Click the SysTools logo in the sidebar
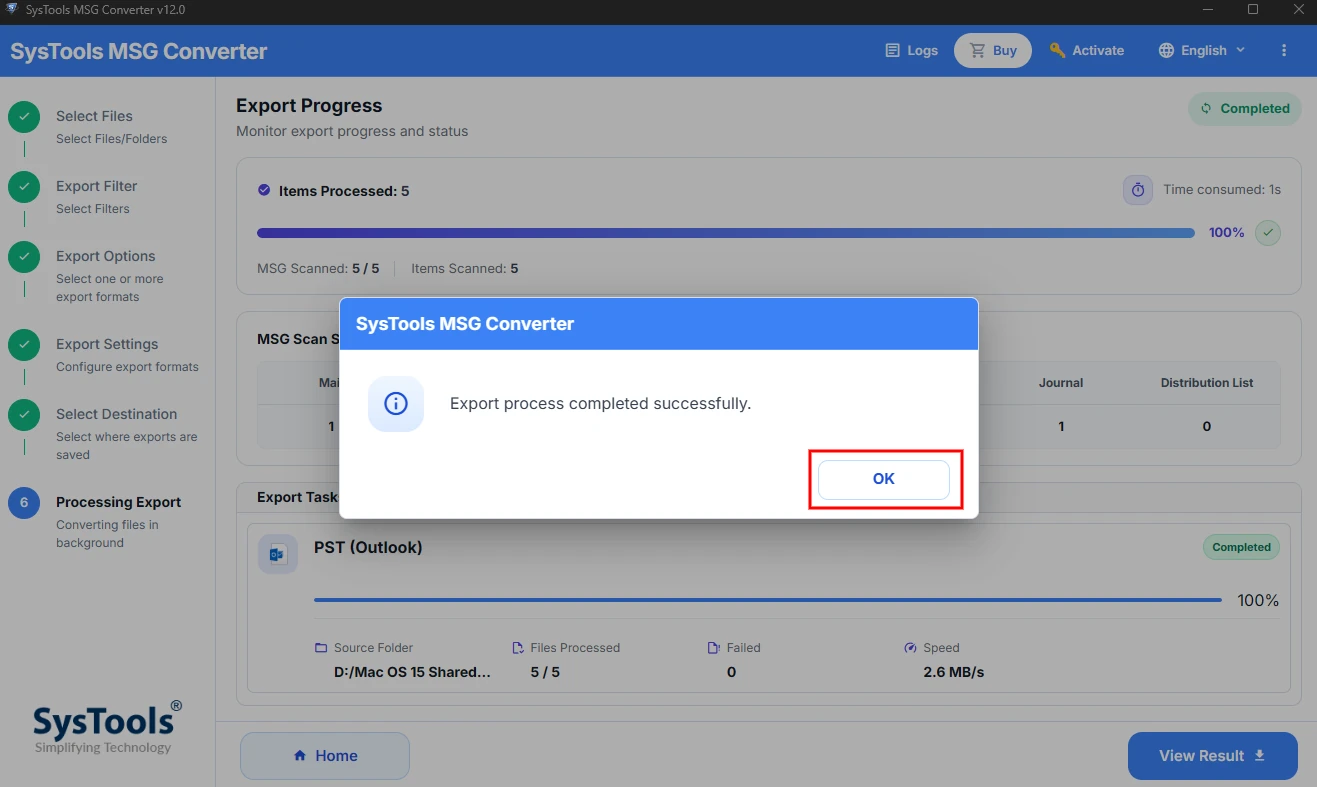Viewport: 1317px width, 787px height. pyautogui.click(x=107, y=726)
